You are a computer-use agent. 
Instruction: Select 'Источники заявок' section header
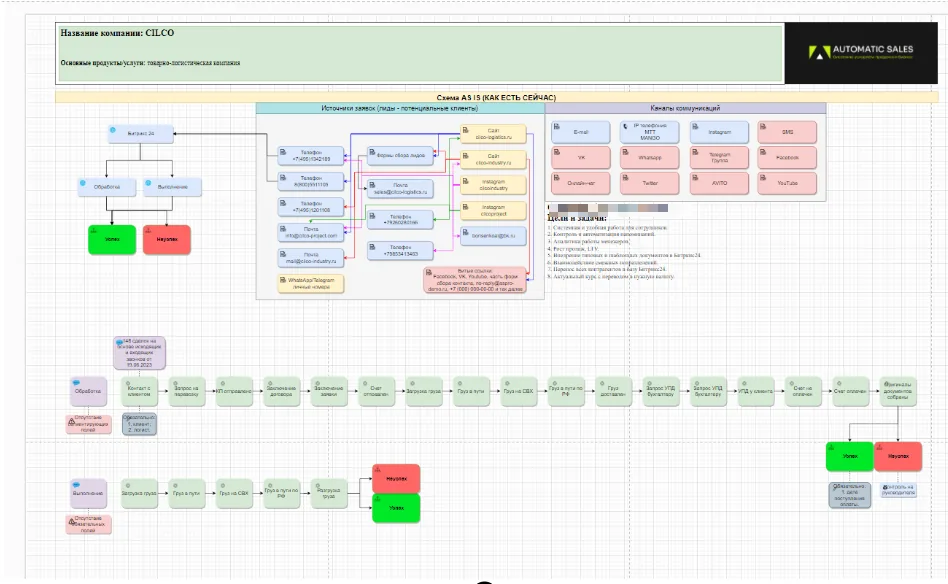coord(400,108)
